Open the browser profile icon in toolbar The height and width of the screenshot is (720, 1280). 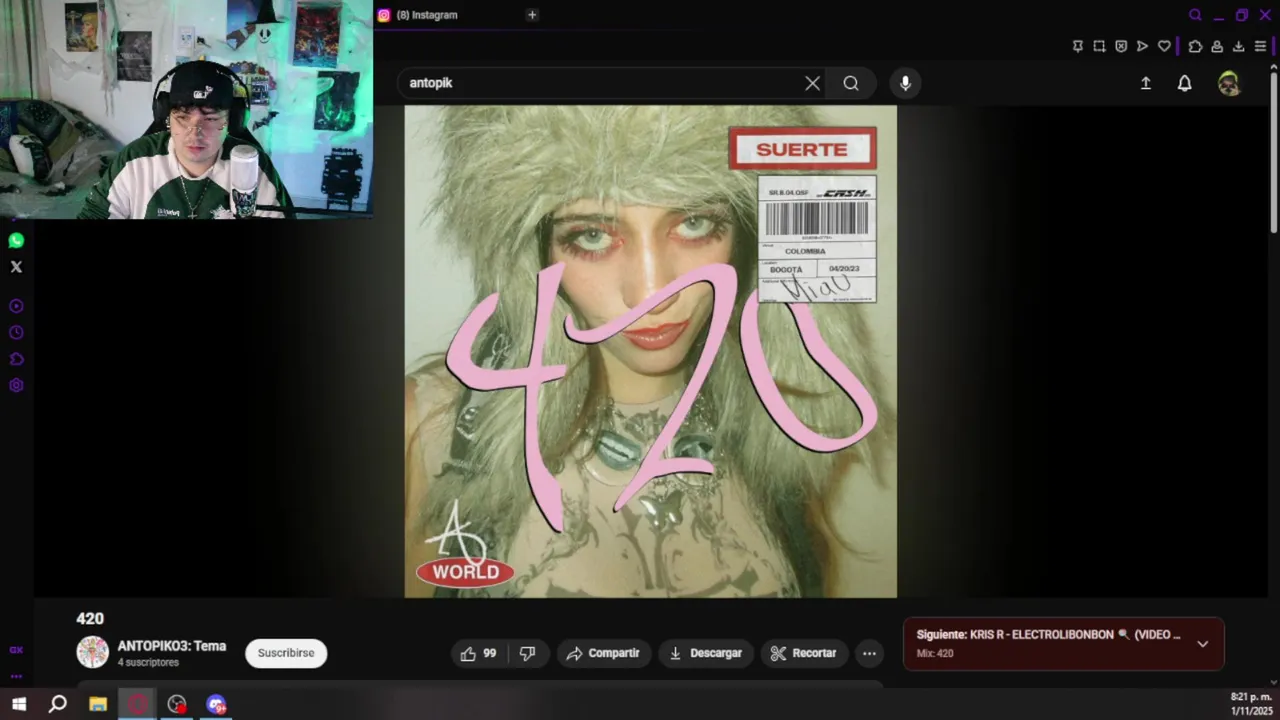click(x=1217, y=46)
